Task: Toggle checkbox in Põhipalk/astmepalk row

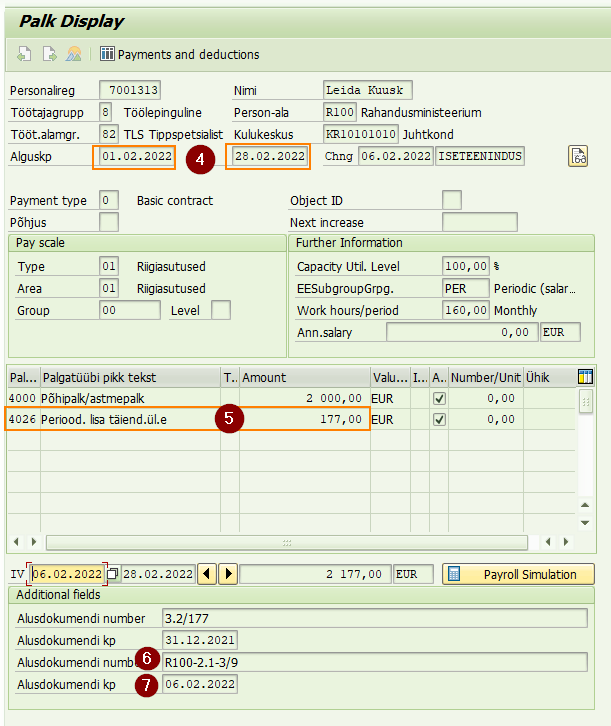Action: (x=439, y=399)
